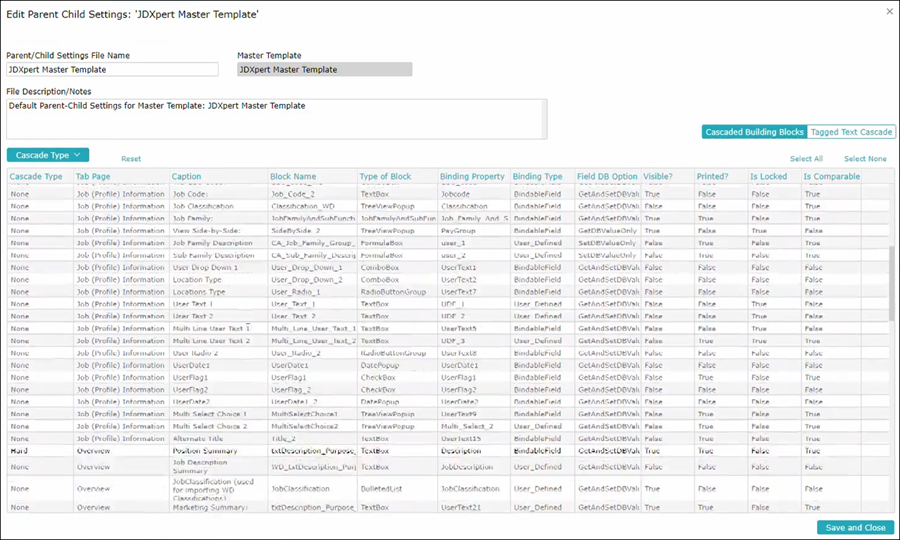Click the File Description/Notes text area
Screen dimensions: 900x540
[277, 119]
